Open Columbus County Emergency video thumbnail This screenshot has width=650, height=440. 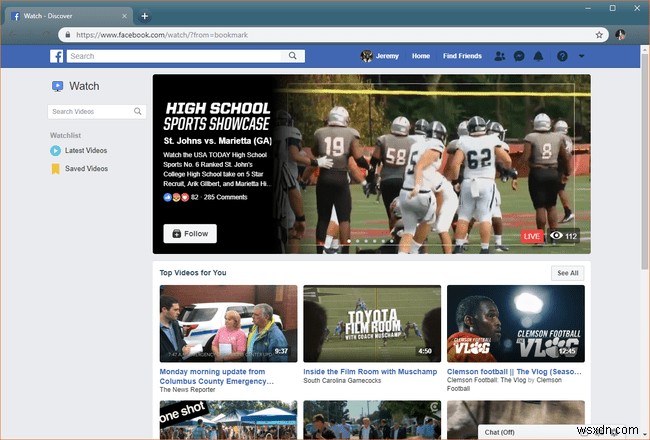(x=228, y=323)
